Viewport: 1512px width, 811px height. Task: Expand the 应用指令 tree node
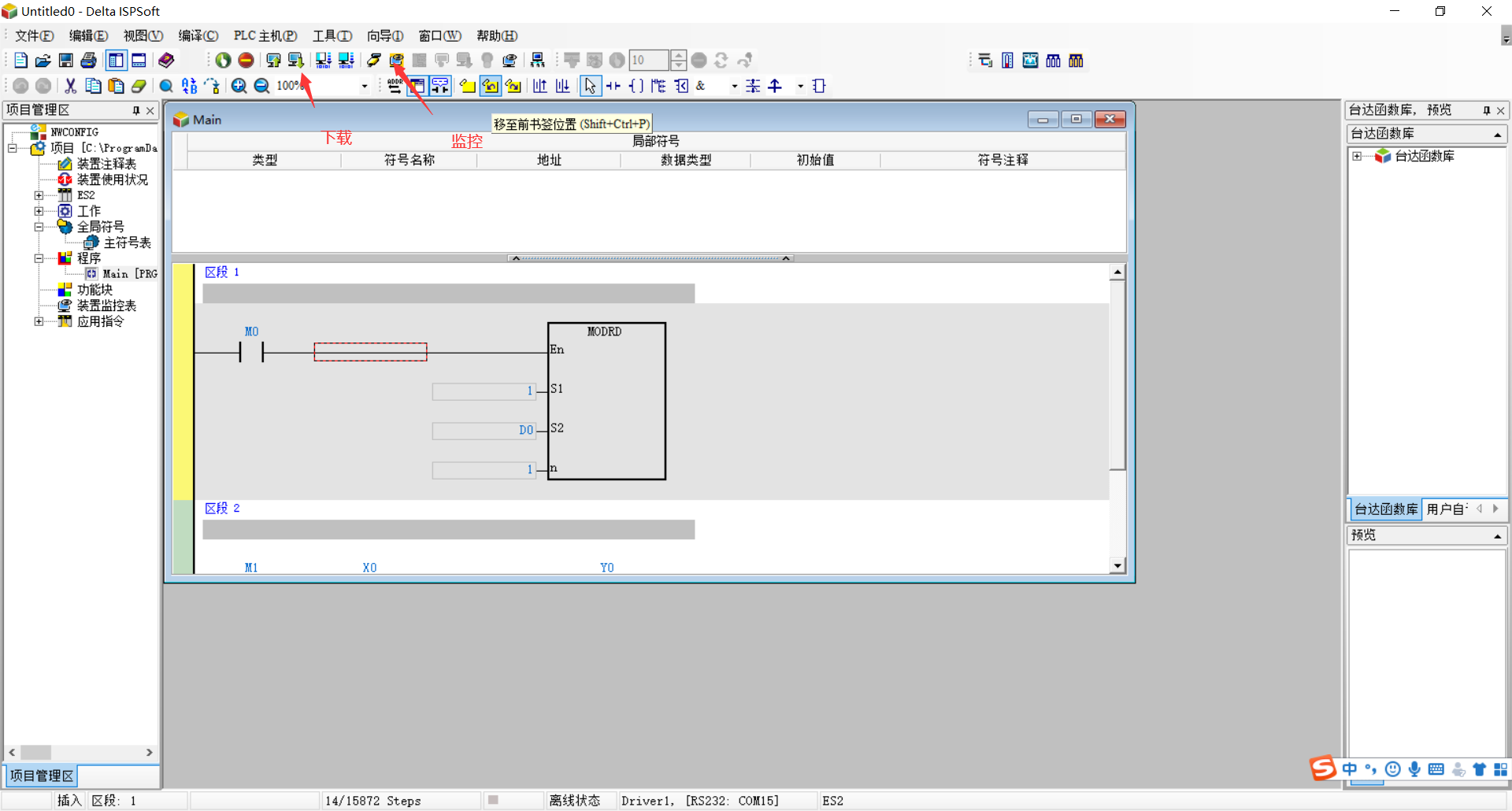tap(39, 321)
